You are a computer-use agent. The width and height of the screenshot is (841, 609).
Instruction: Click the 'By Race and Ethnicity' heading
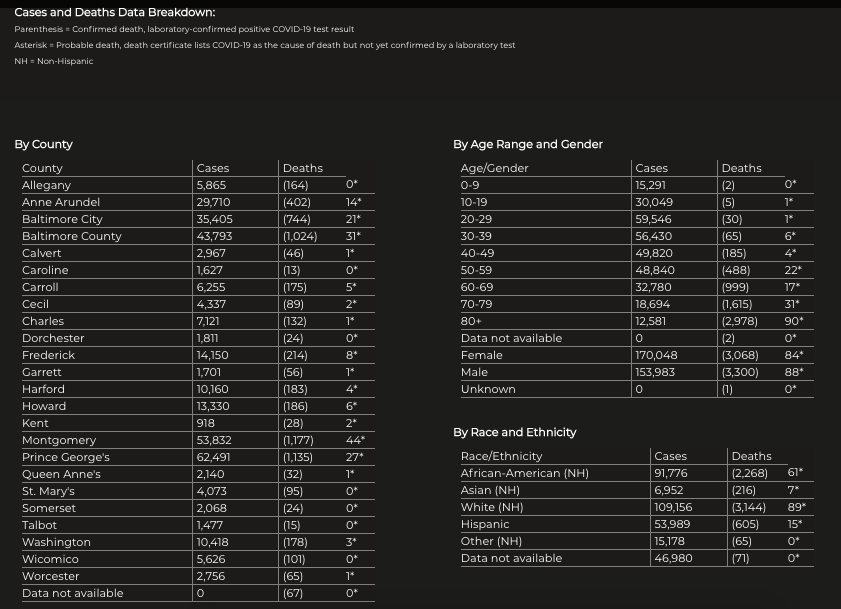point(514,432)
